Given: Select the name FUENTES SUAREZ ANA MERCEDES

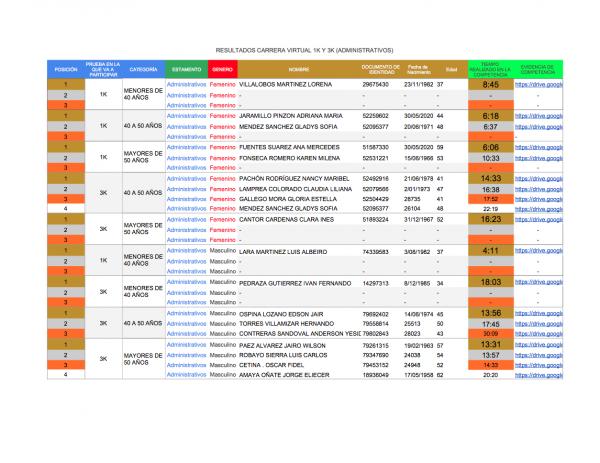Looking at the screenshot, I should pyautogui.click(x=289, y=147).
